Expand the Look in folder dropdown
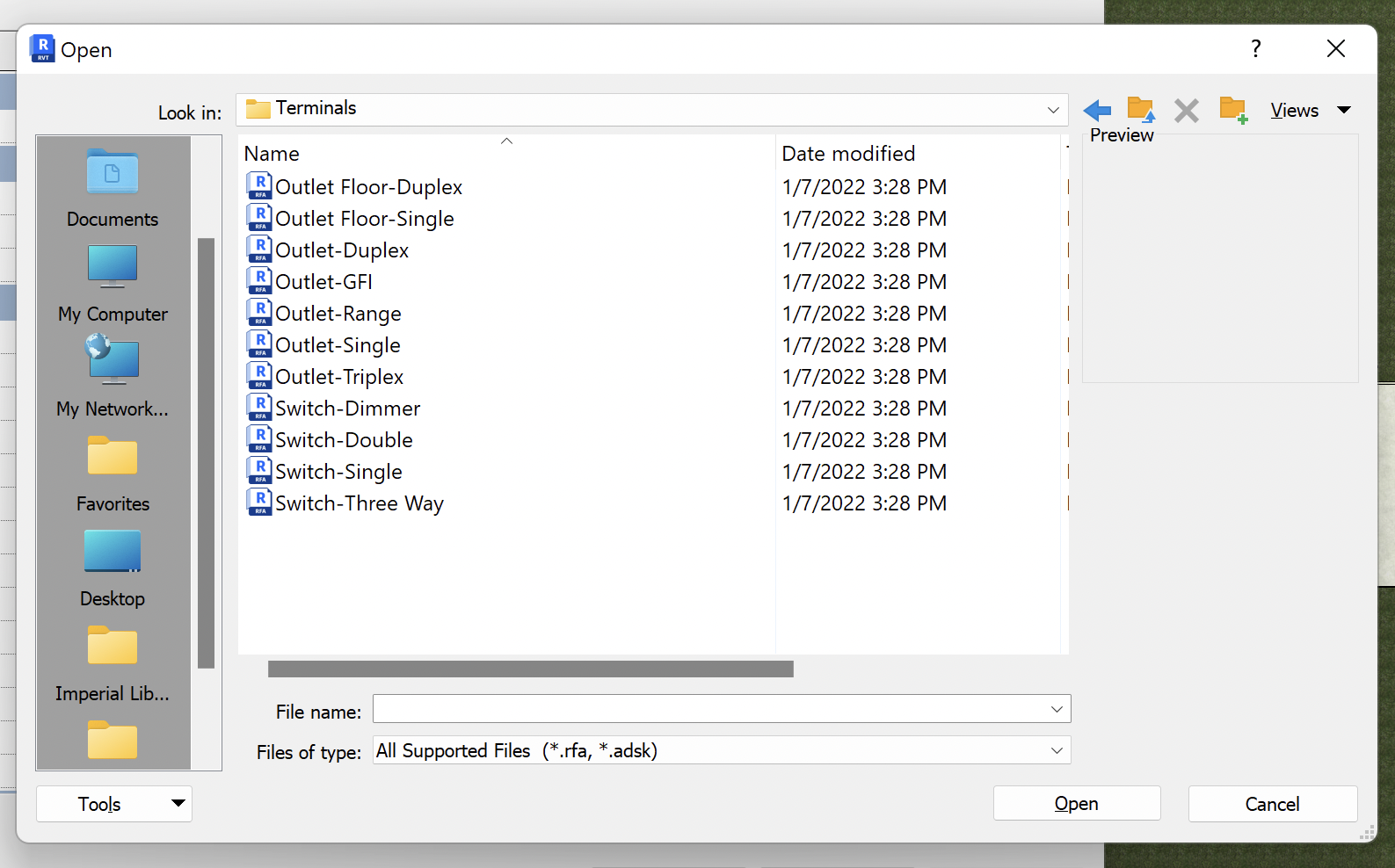The width and height of the screenshot is (1395, 868). click(1053, 110)
